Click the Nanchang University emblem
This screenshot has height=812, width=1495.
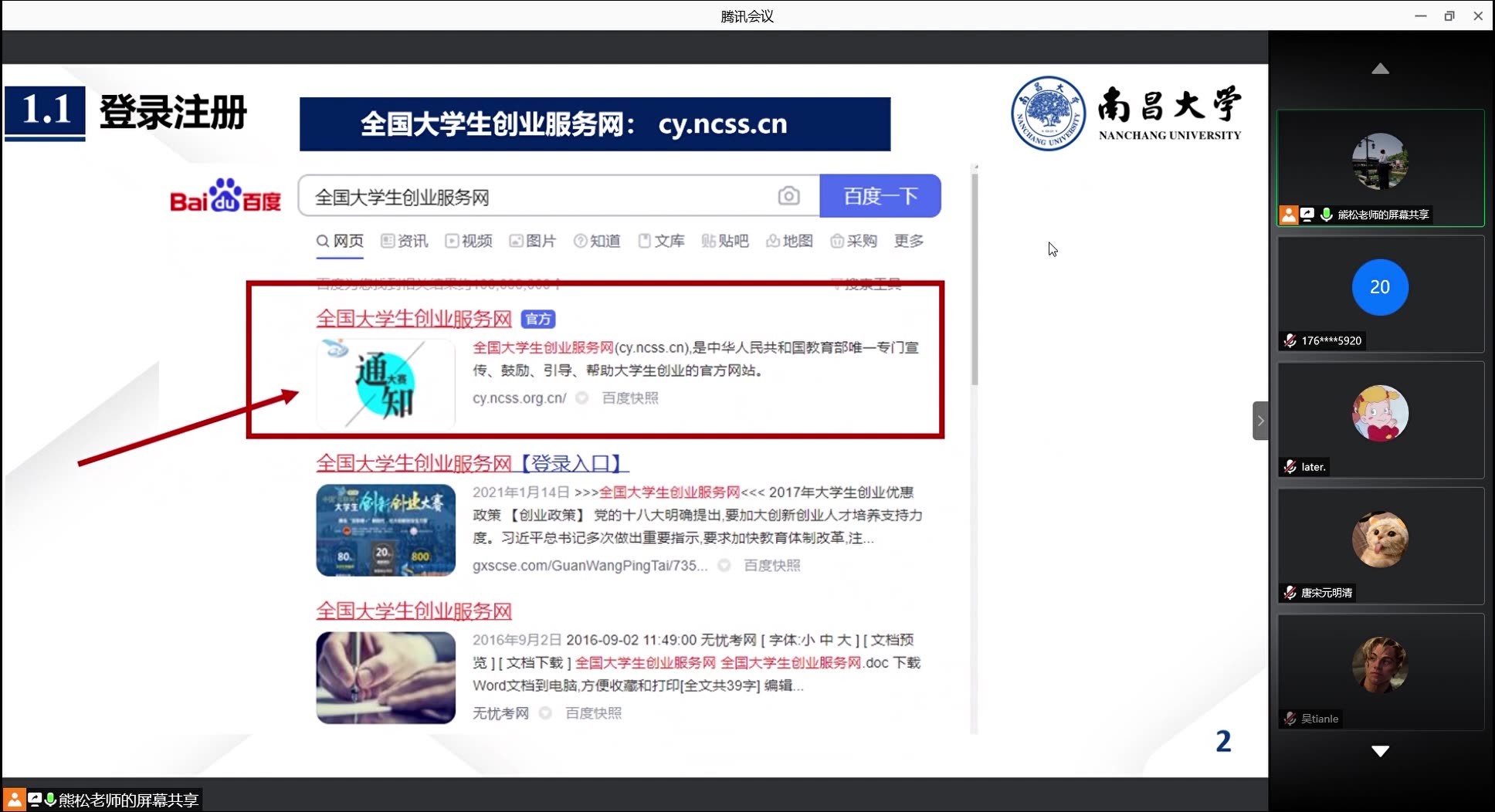1048,113
